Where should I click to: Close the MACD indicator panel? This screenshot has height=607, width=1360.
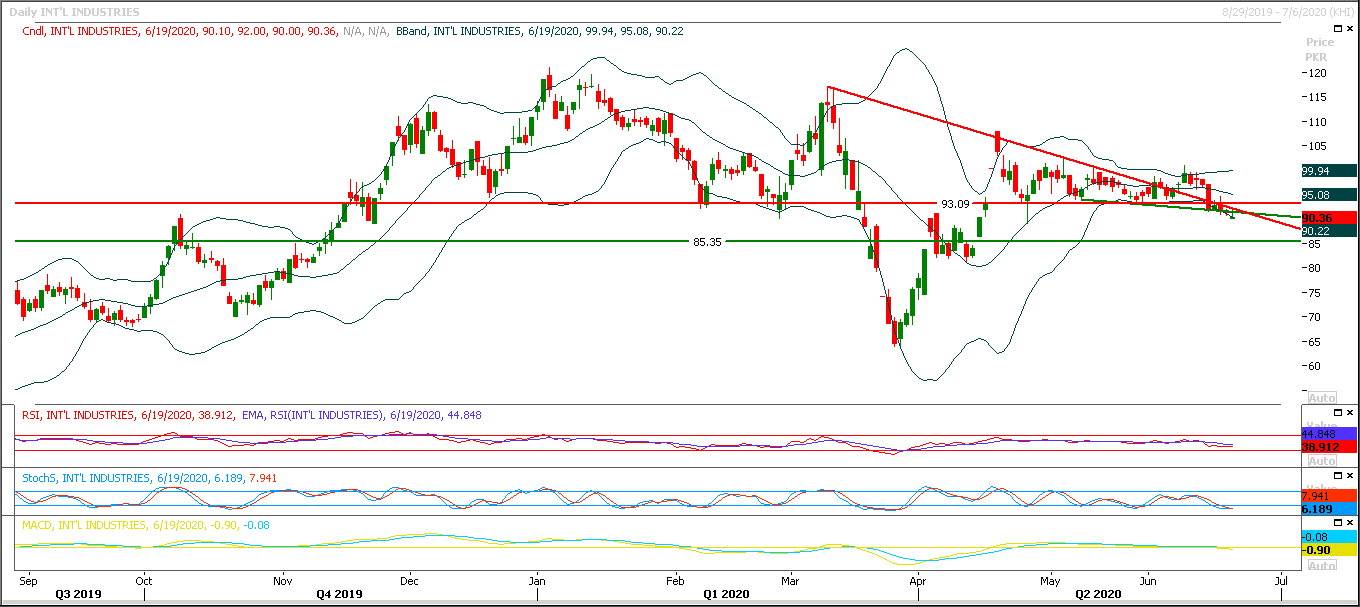coord(1349,522)
